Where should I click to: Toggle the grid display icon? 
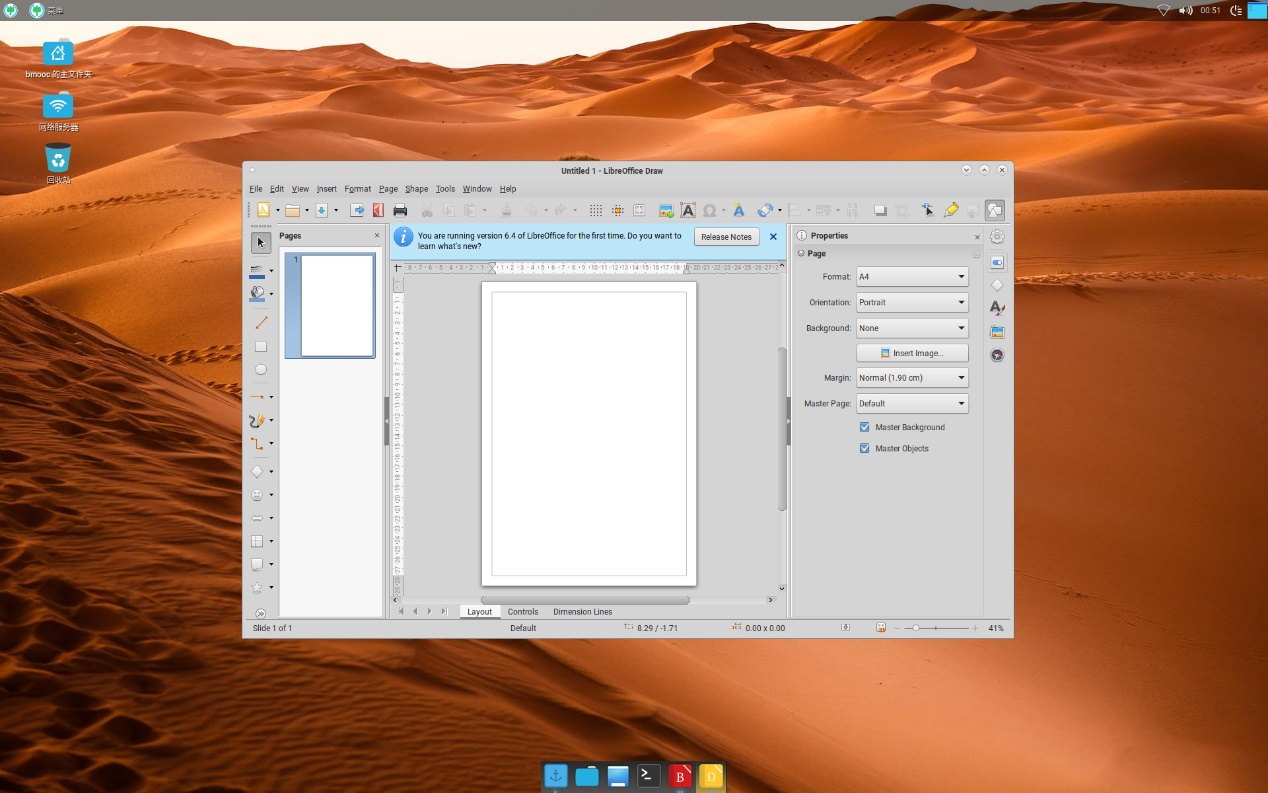point(595,210)
